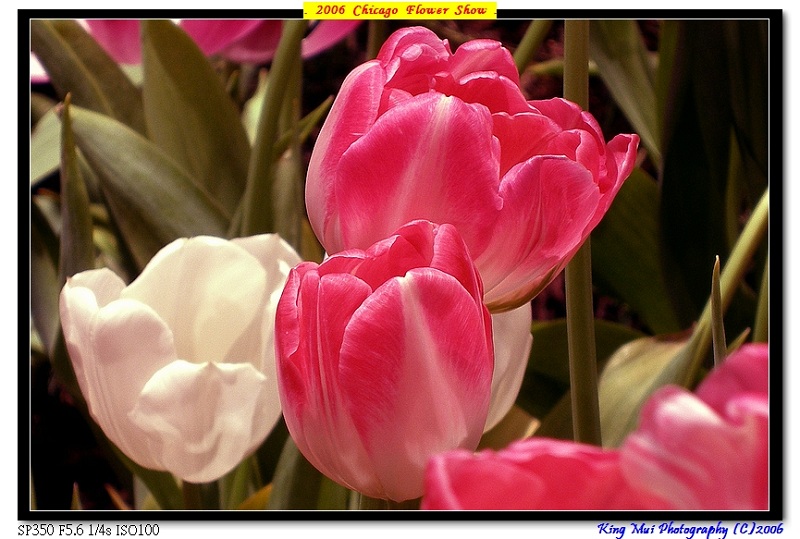Image resolution: width=800 pixels, height=539 pixels.
Task: Click the "SP350" camera model text
Action: (36, 530)
